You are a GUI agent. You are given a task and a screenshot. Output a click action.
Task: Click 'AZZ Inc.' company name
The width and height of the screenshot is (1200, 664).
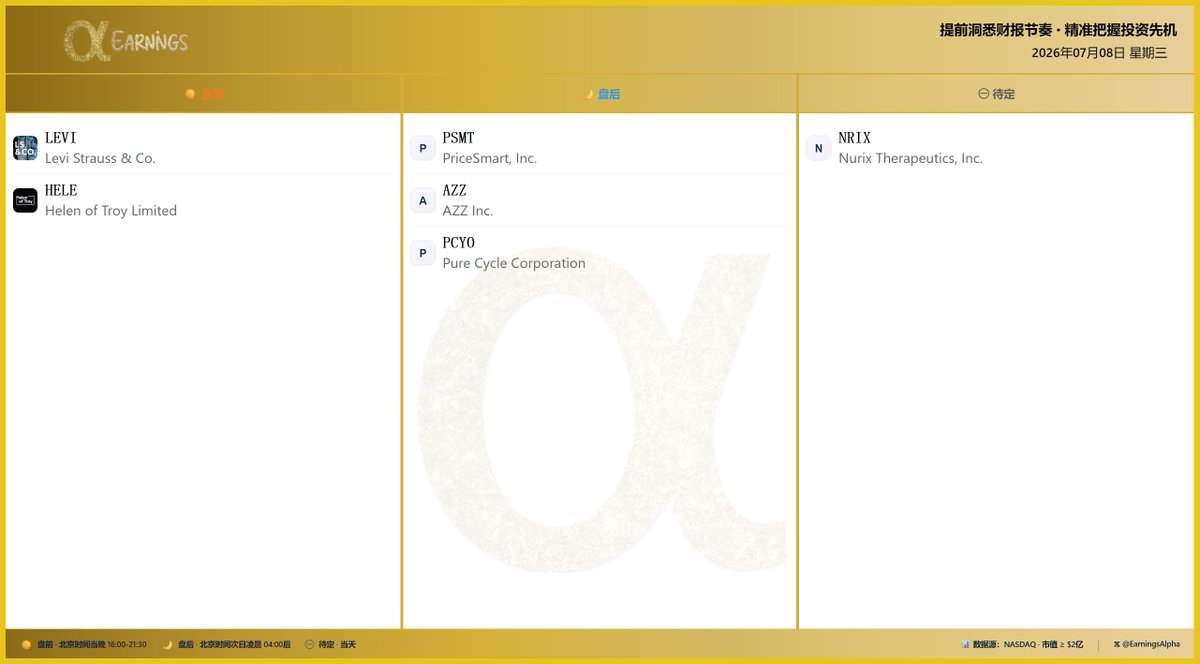[x=468, y=210]
